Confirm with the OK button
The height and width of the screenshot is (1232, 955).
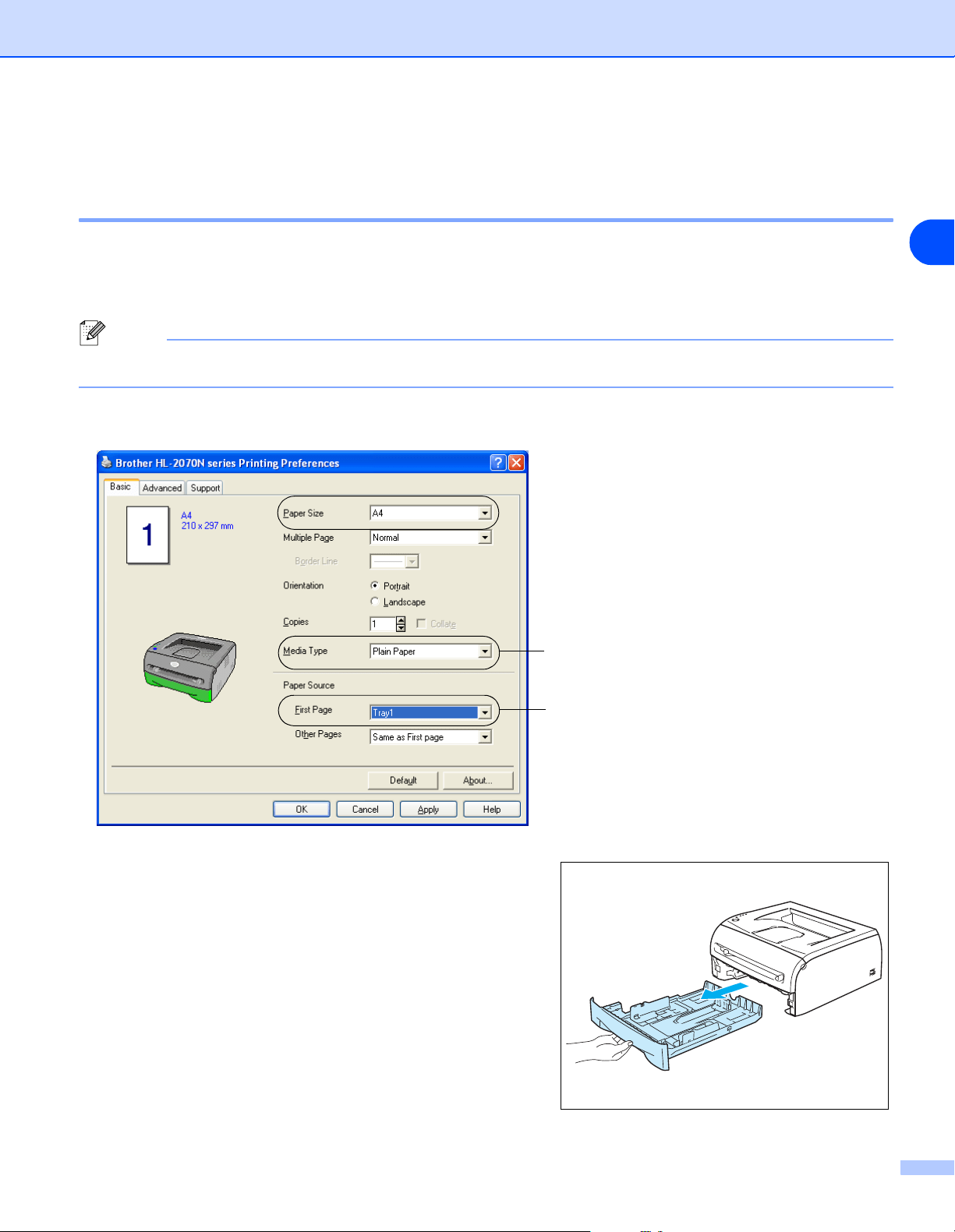pyautogui.click(x=302, y=810)
